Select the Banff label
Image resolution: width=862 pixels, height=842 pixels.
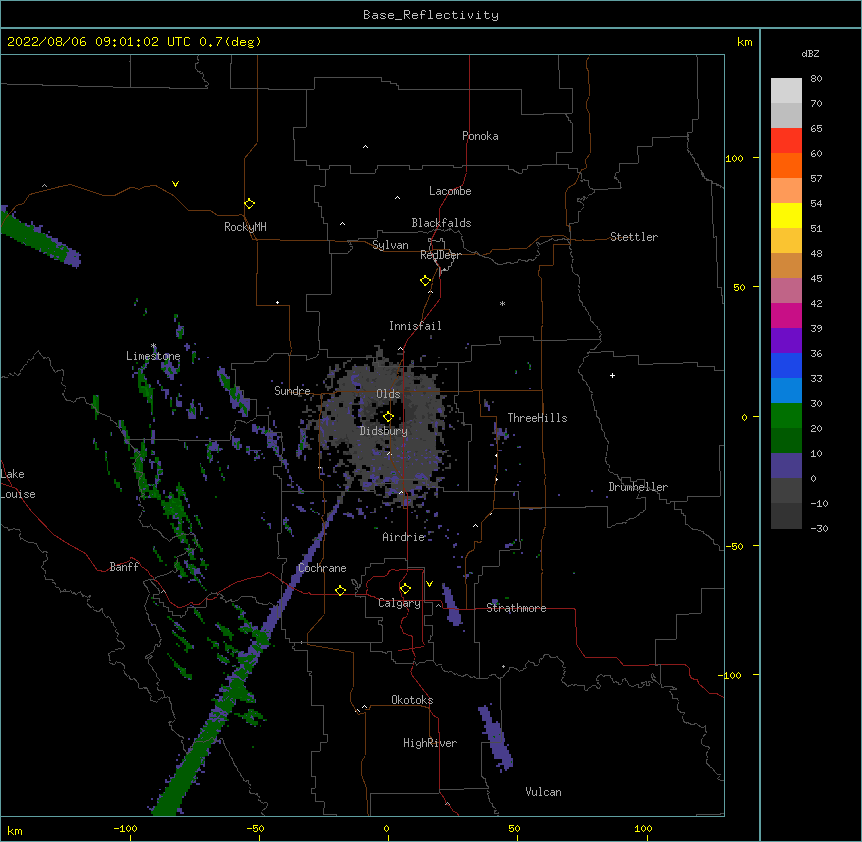(x=124, y=567)
